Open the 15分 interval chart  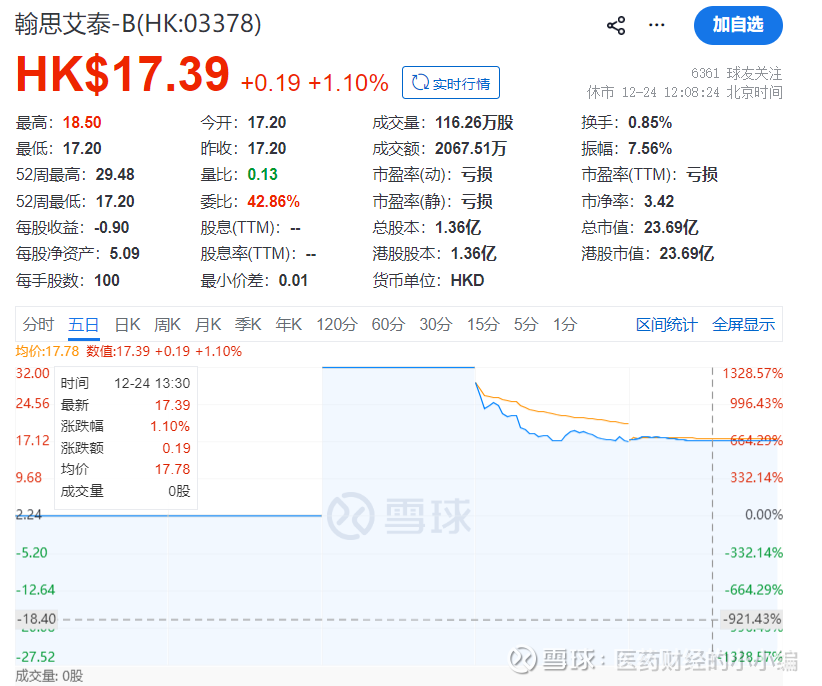(483, 324)
